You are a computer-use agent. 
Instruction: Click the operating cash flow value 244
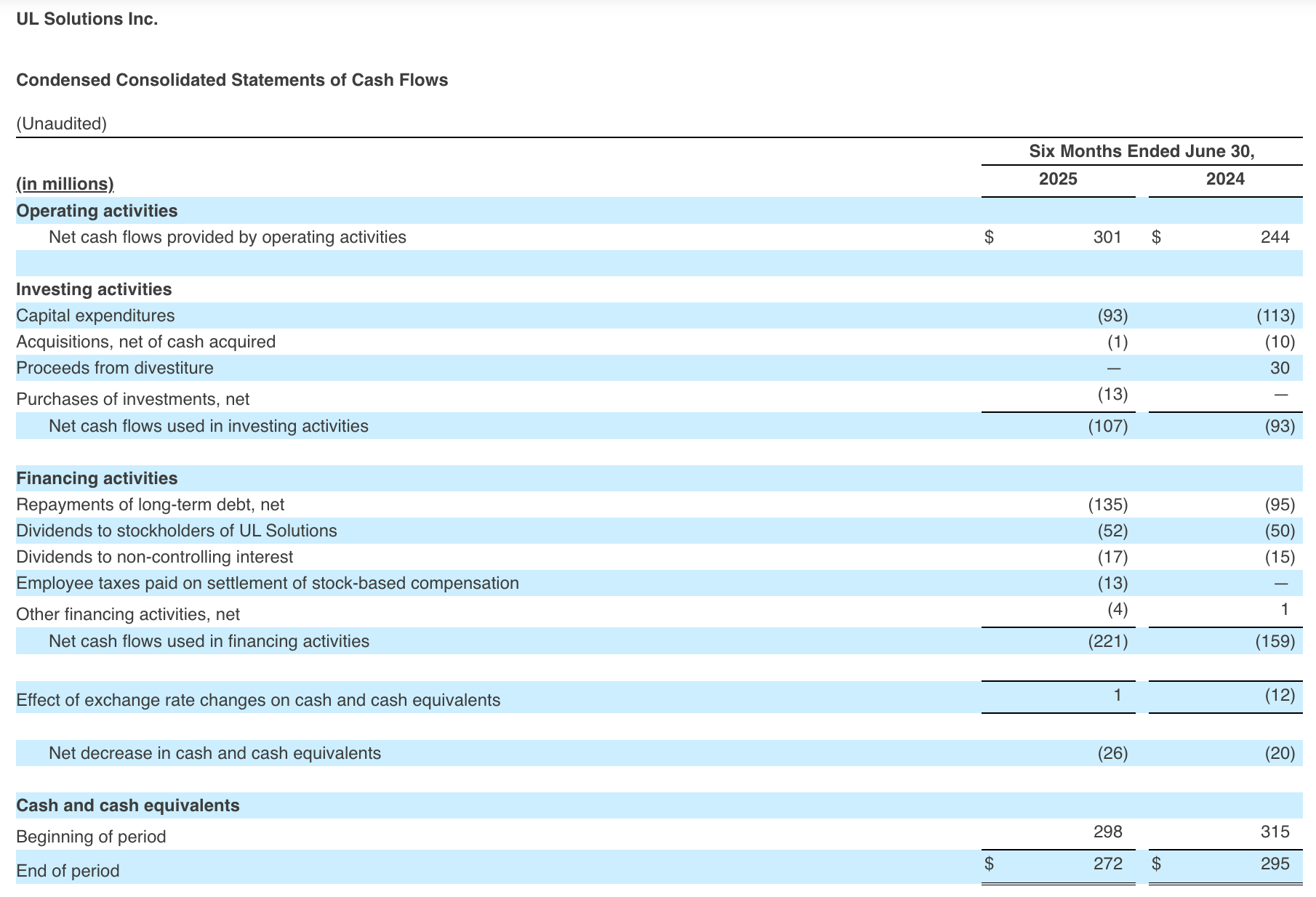click(1275, 237)
